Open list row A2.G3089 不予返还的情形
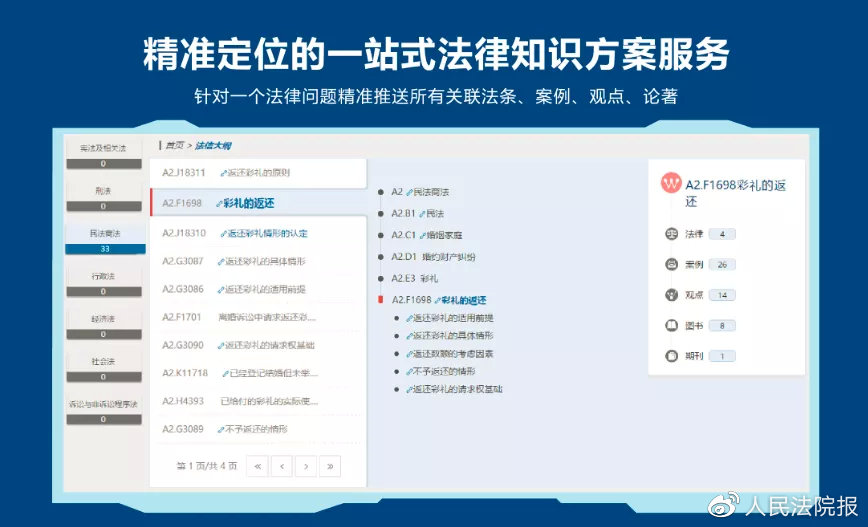 pyautogui.click(x=258, y=429)
